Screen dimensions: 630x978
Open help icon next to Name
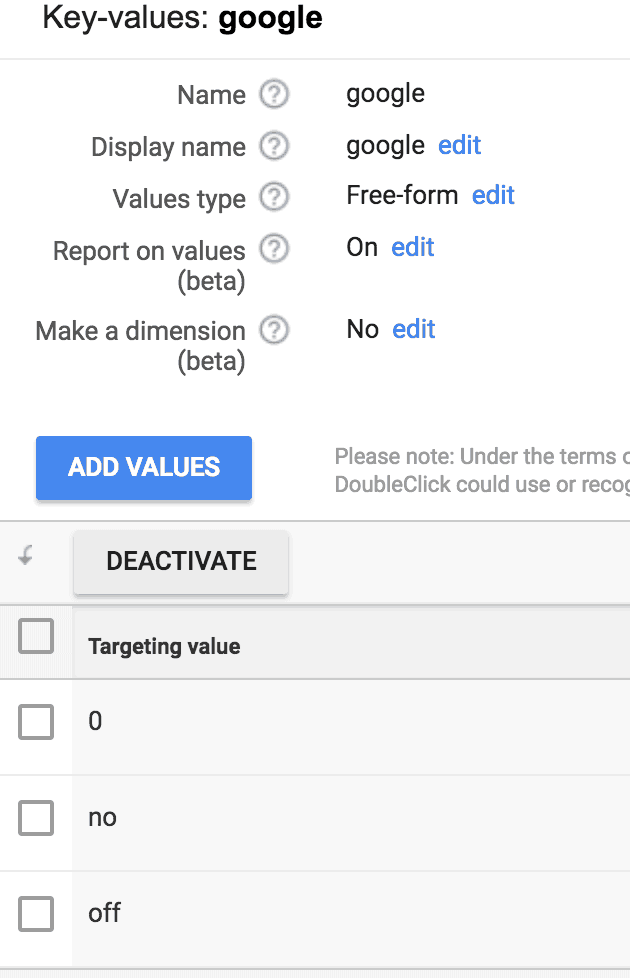tap(274, 95)
